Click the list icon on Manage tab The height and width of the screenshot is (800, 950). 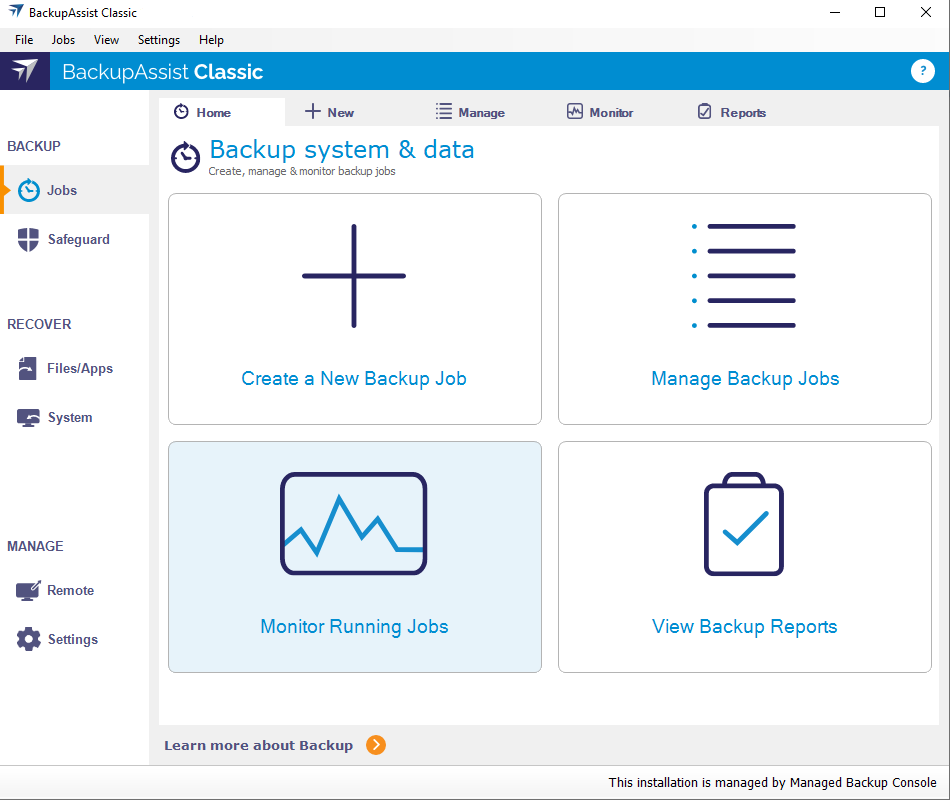pos(443,112)
